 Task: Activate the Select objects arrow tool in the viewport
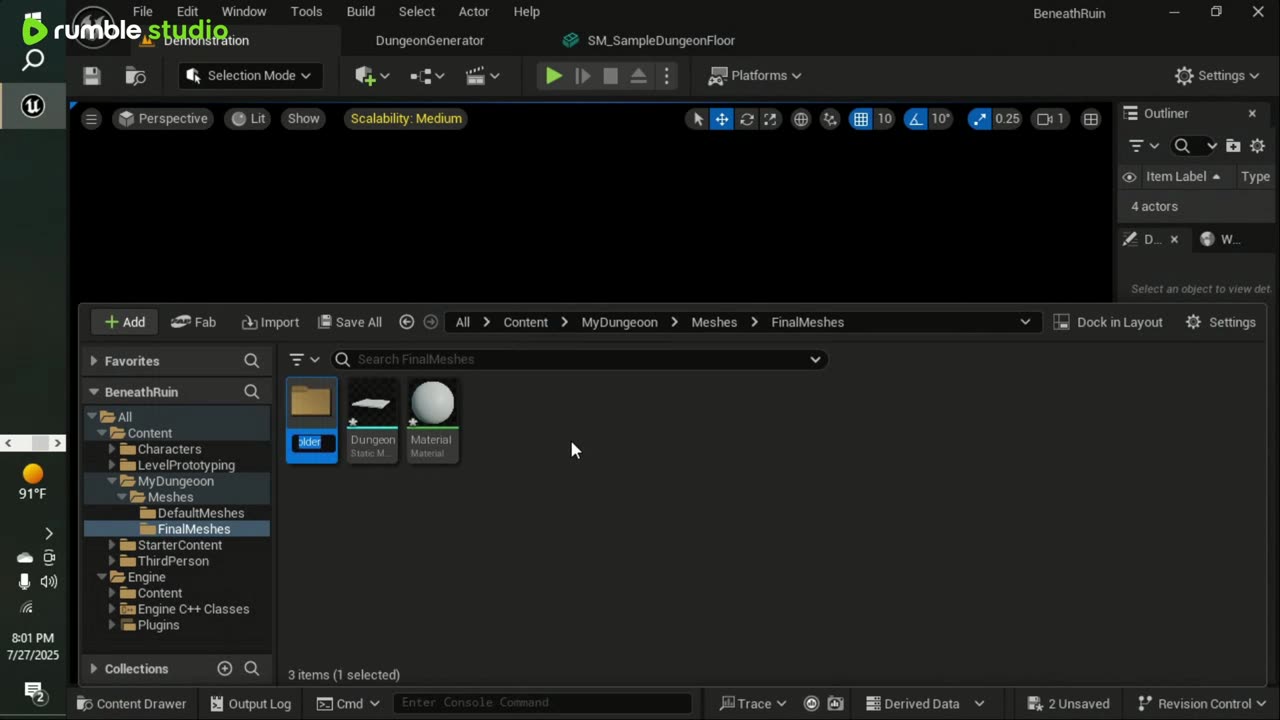(698, 119)
